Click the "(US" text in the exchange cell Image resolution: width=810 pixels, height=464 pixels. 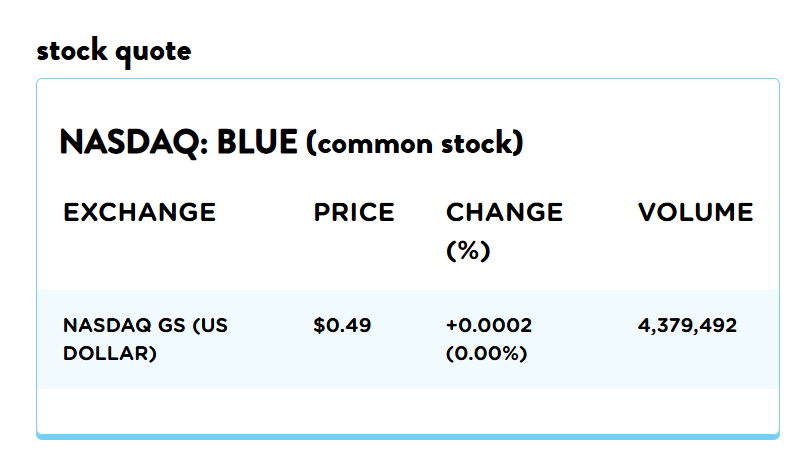tap(209, 326)
